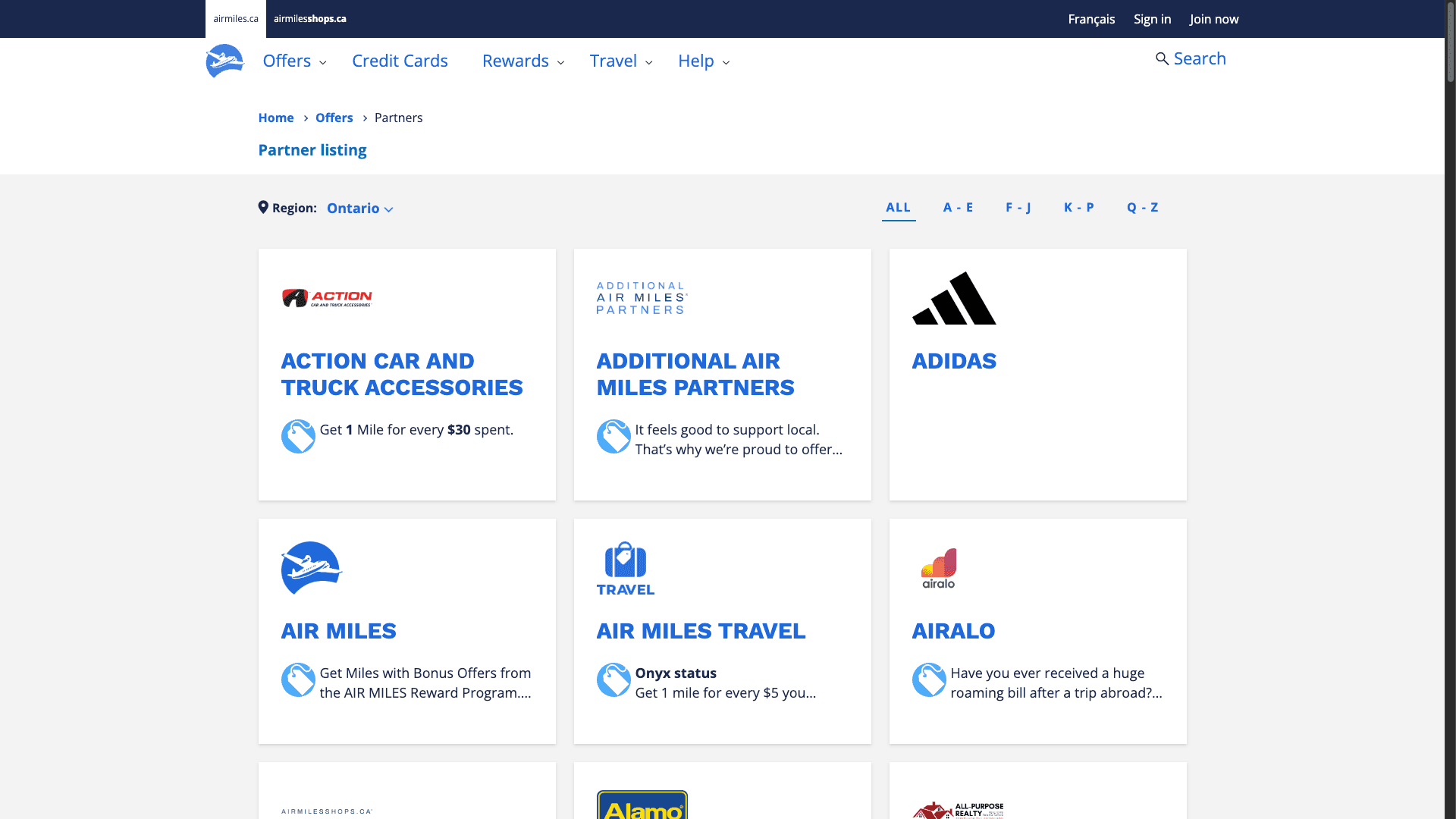Open the ADIDAS partner title
The height and width of the screenshot is (819, 1456).
[954, 361]
